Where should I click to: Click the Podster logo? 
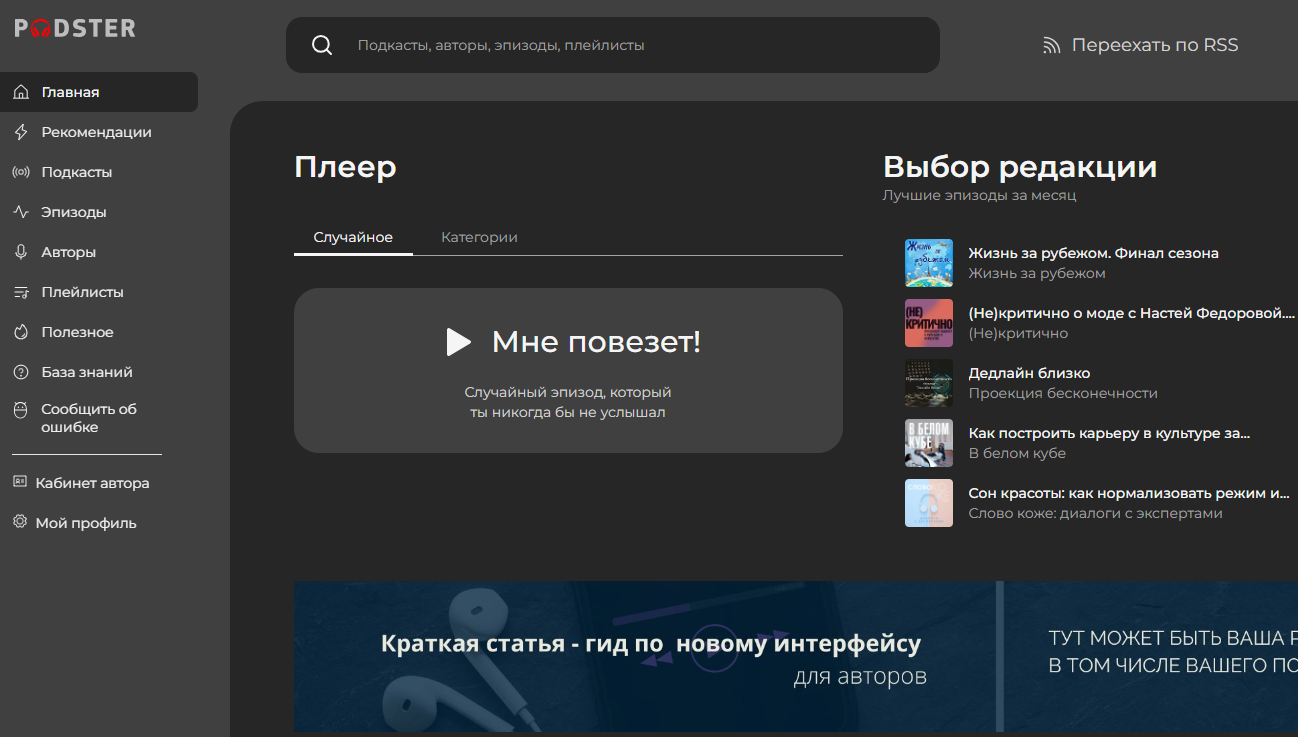(x=75, y=28)
